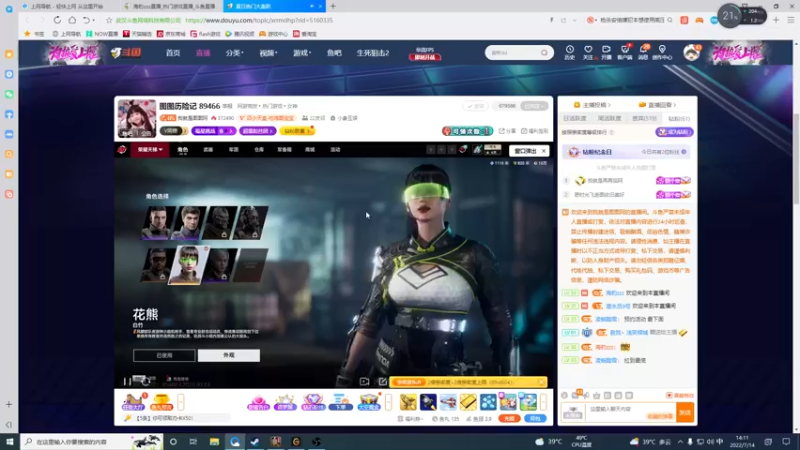
Task: Send the rocket gift from gift bar
Action: coord(428,402)
